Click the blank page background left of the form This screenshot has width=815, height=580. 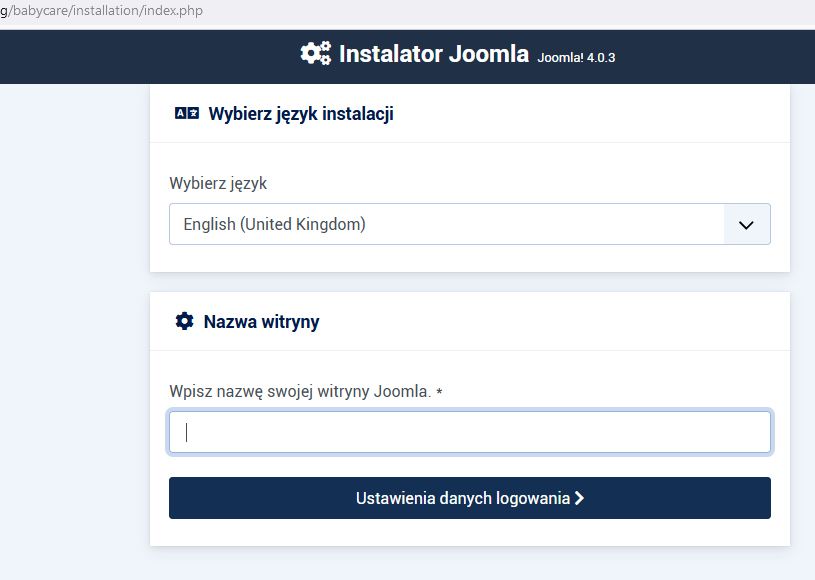point(72,330)
